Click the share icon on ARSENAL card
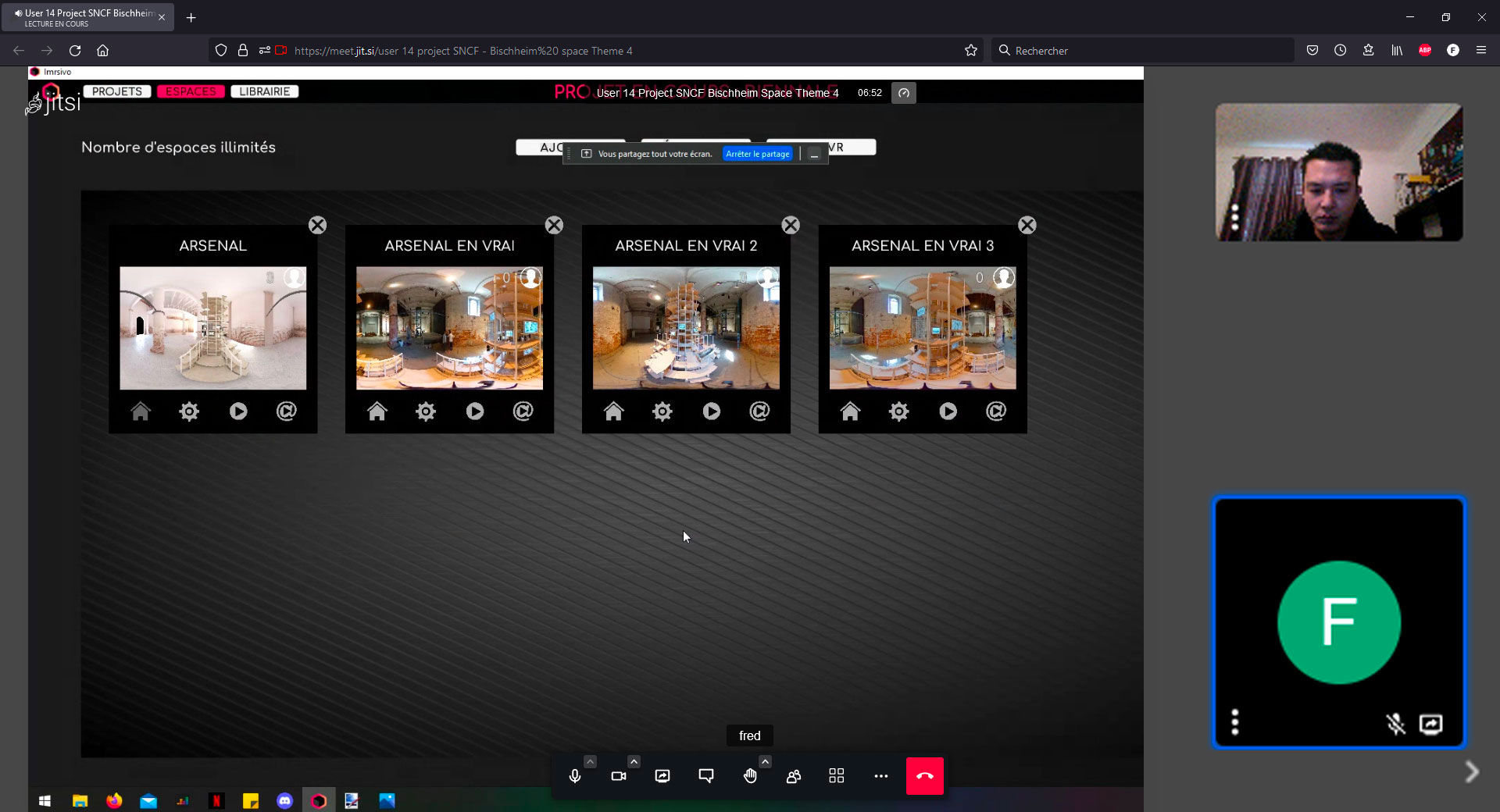Image resolution: width=1500 pixels, height=812 pixels. tap(287, 411)
